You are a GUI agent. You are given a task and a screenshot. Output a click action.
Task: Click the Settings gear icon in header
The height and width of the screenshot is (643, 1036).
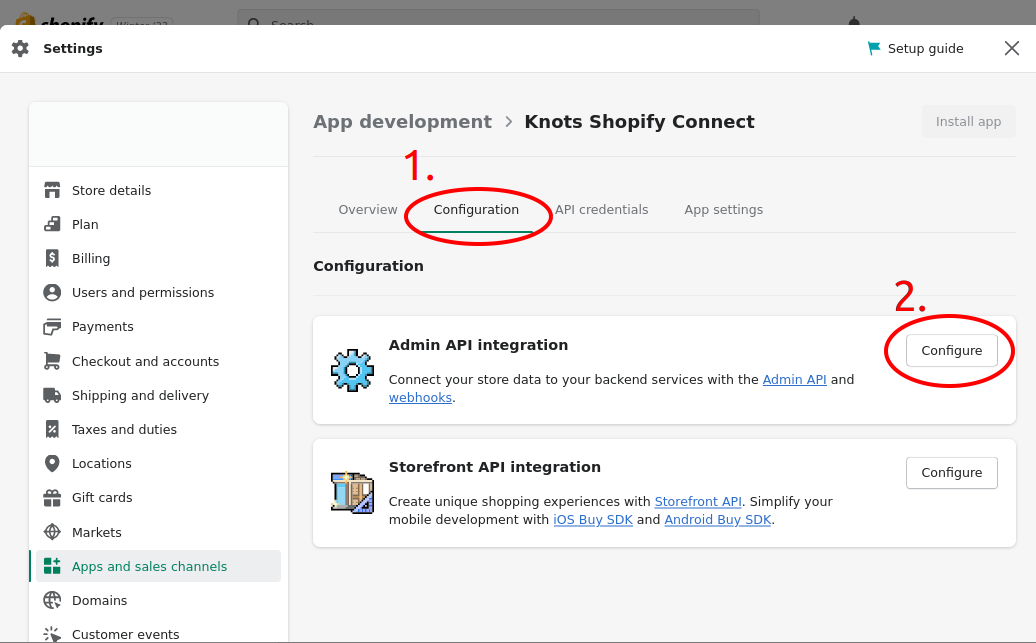click(20, 48)
